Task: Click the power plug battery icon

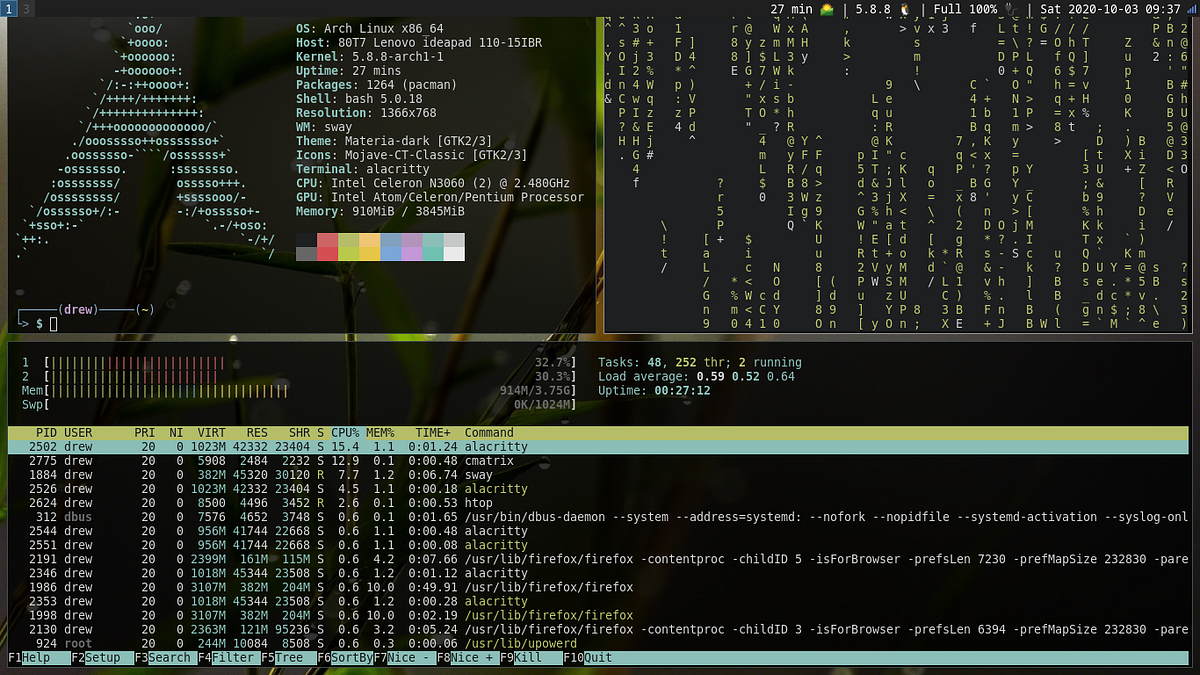Action: (x=1011, y=9)
